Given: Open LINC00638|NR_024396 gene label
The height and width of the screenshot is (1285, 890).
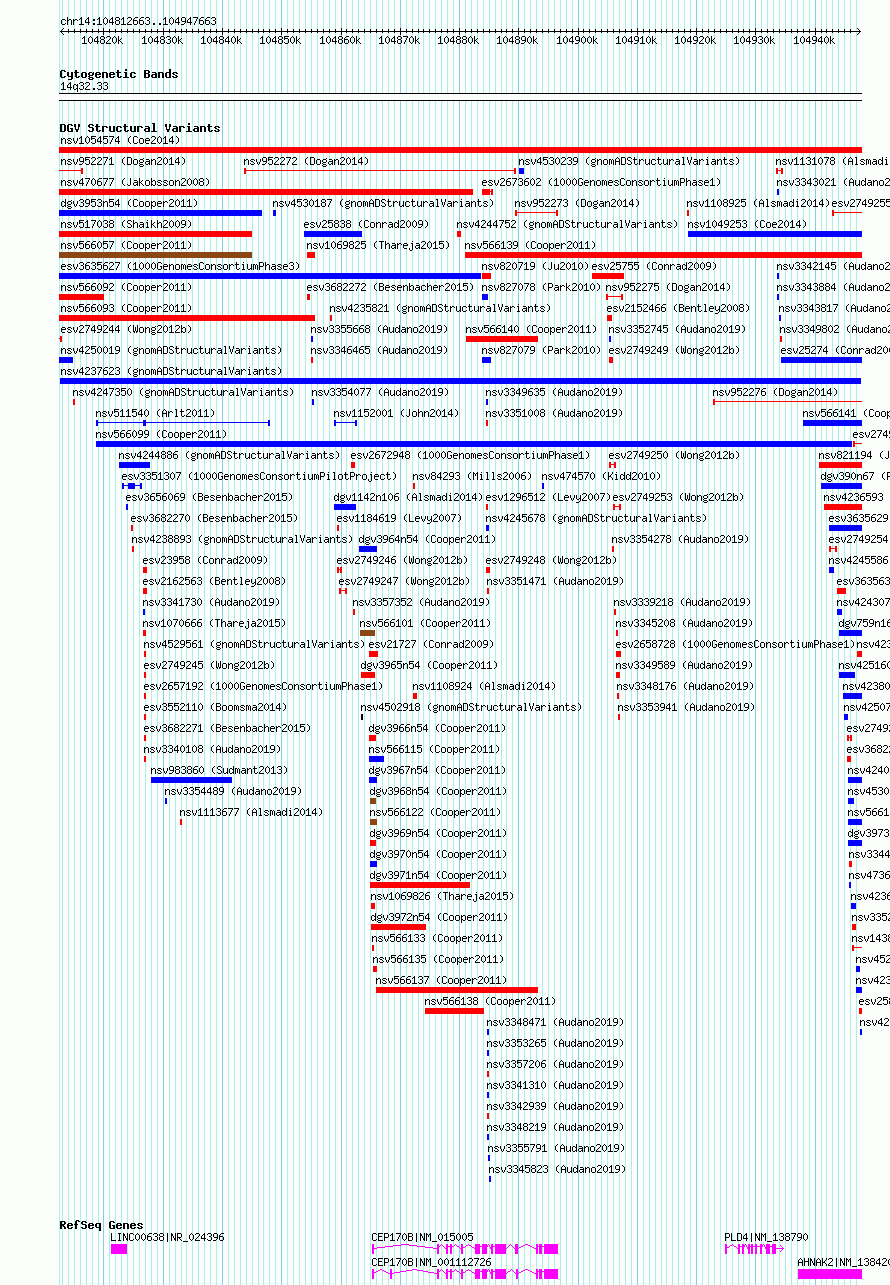Looking at the screenshot, I should click(x=167, y=1237).
